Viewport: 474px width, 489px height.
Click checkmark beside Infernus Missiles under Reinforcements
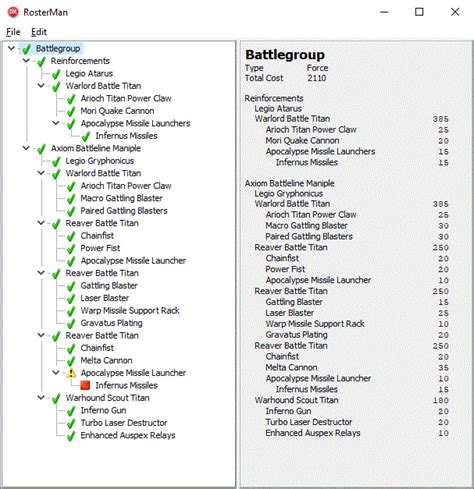pyautogui.click(x=86, y=136)
